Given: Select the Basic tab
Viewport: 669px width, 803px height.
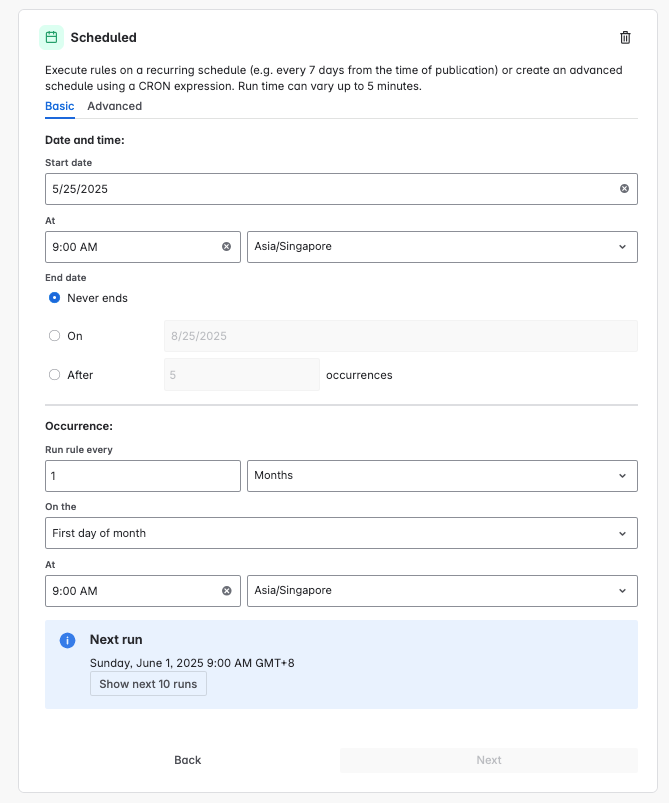Looking at the screenshot, I should [59, 106].
